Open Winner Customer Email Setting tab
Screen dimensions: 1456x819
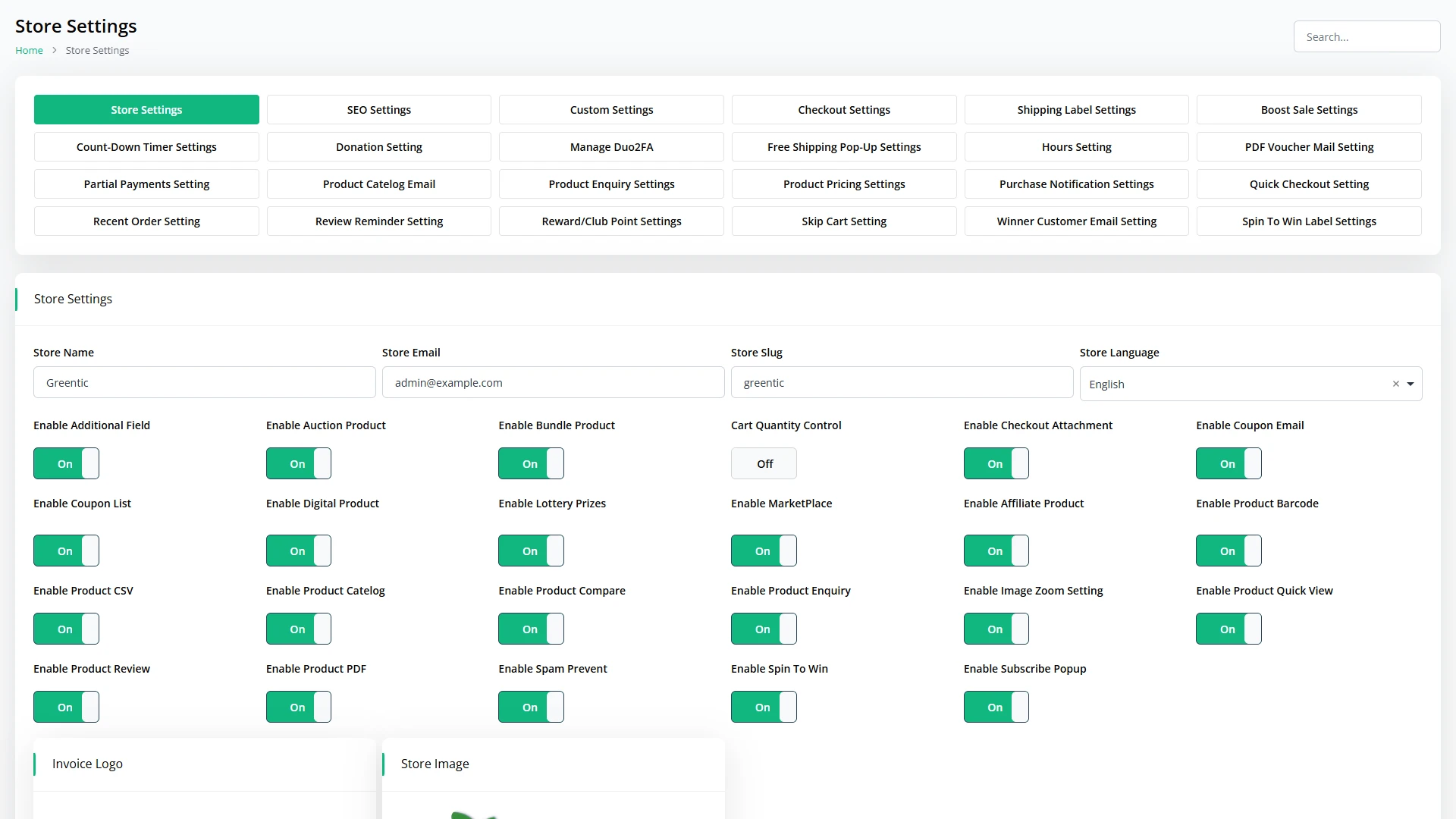[1077, 221]
